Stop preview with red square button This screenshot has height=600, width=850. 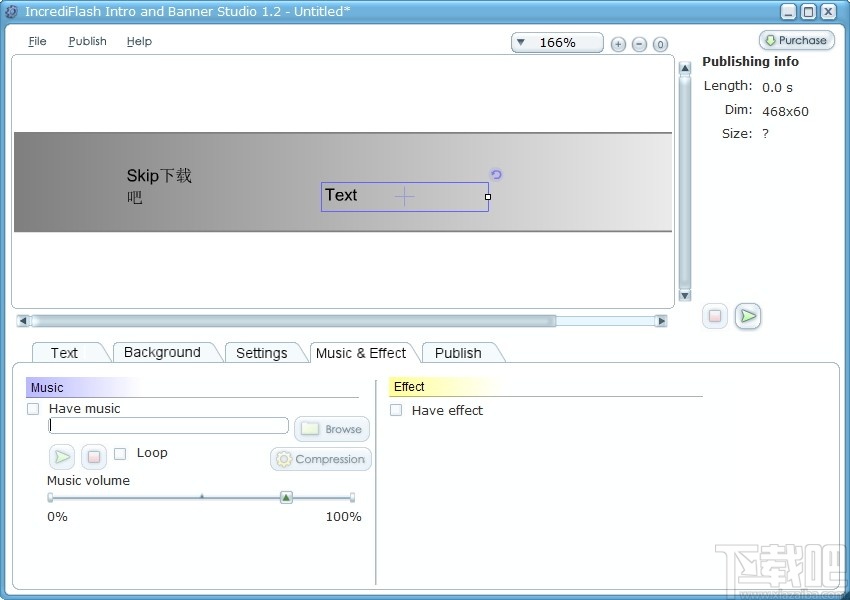(715, 315)
